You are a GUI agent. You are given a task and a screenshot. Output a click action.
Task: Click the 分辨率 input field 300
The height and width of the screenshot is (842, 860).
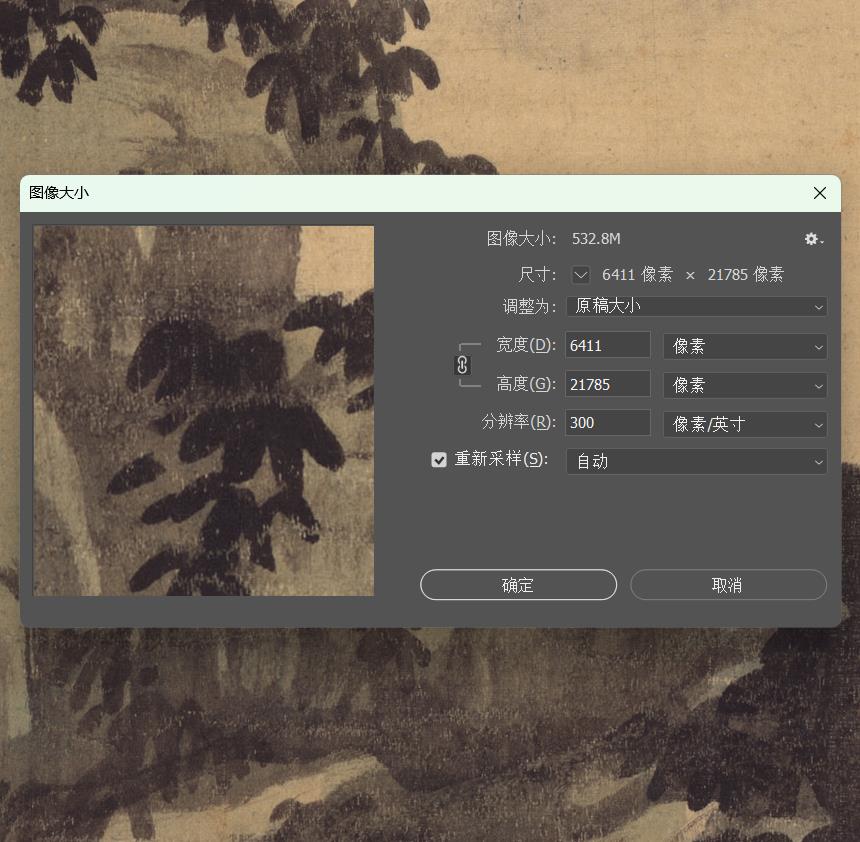tap(608, 423)
